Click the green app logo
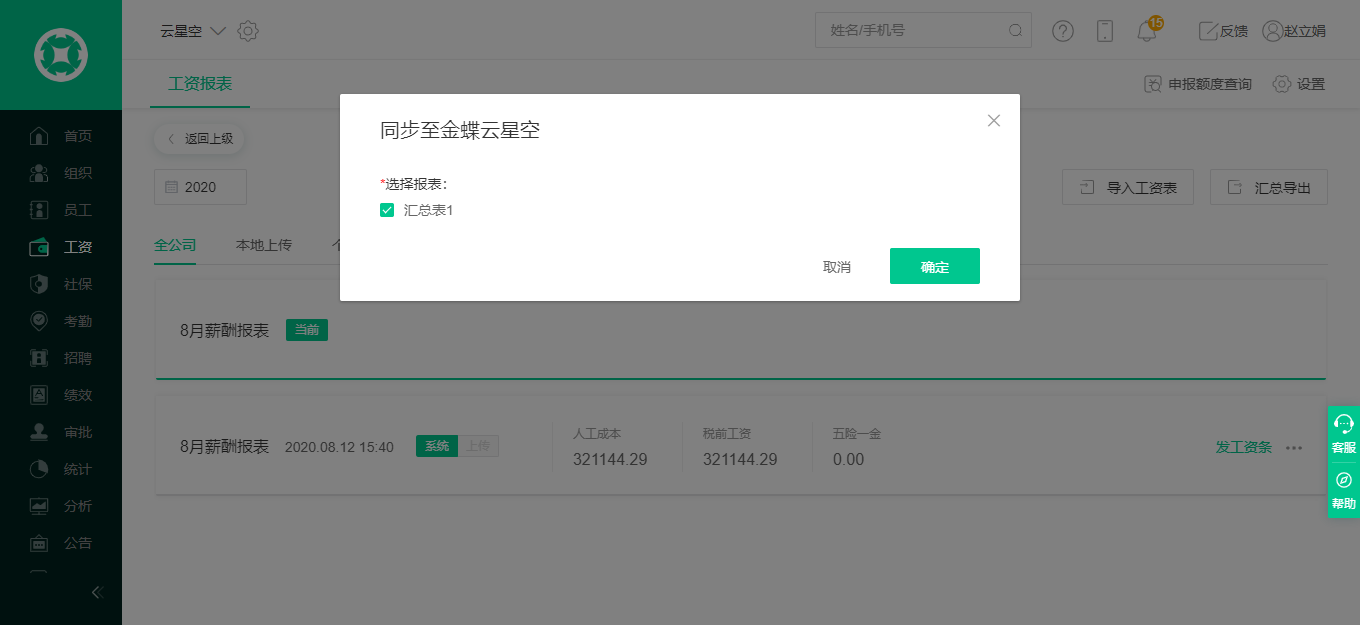Viewport: 1360px width, 625px height. [61, 54]
